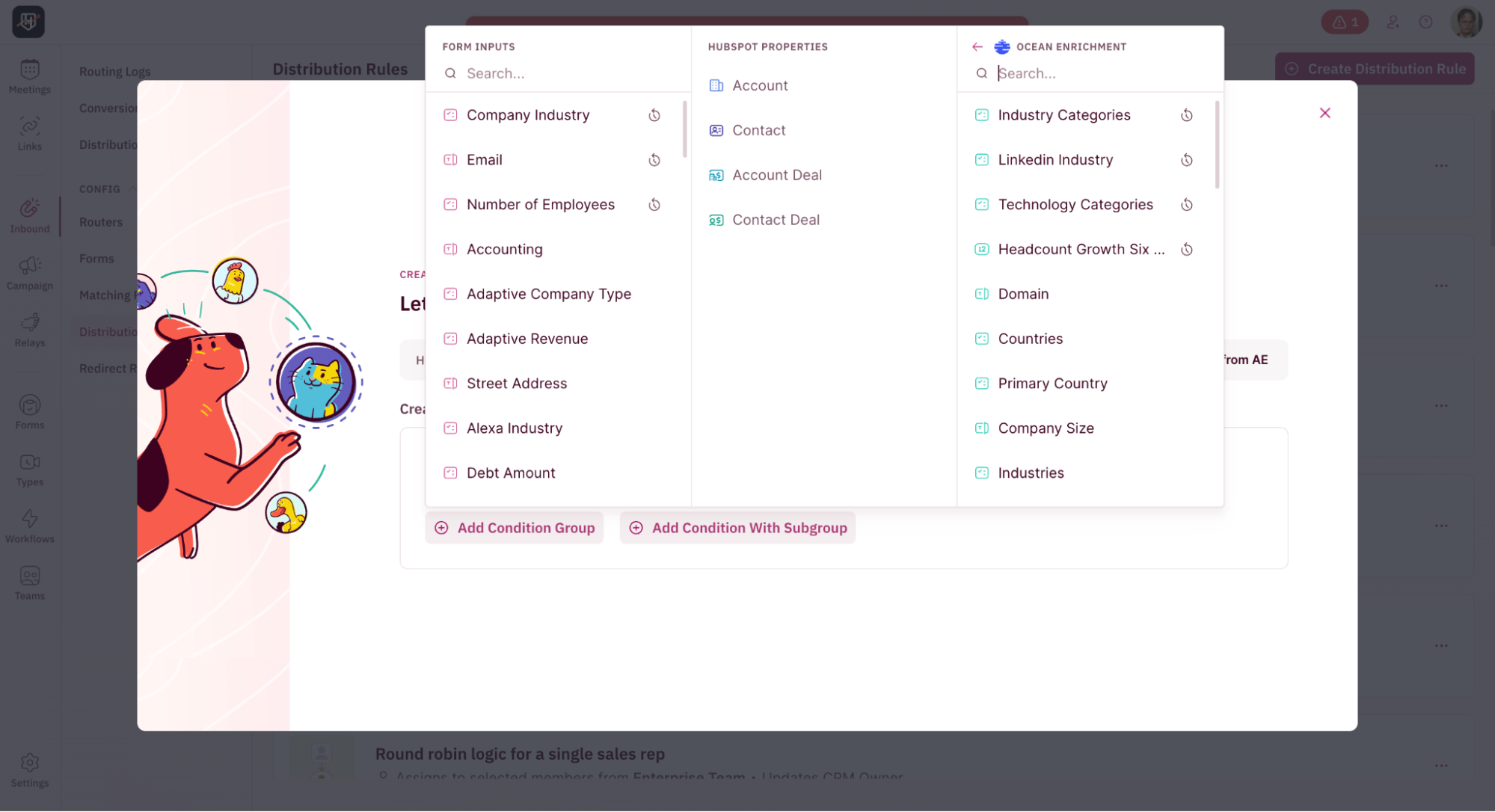Open Settings at the sidebar bottom
Image resolution: width=1495 pixels, height=812 pixels.
[x=30, y=770]
